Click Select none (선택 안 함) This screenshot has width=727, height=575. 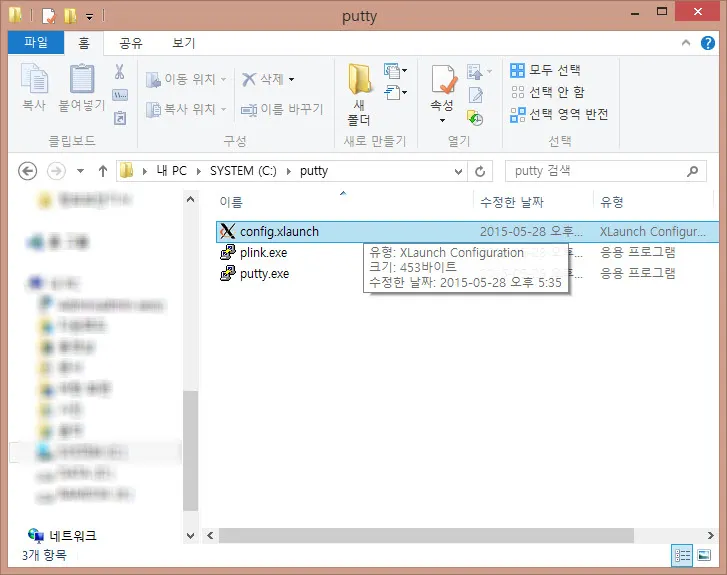(x=547, y=92)
